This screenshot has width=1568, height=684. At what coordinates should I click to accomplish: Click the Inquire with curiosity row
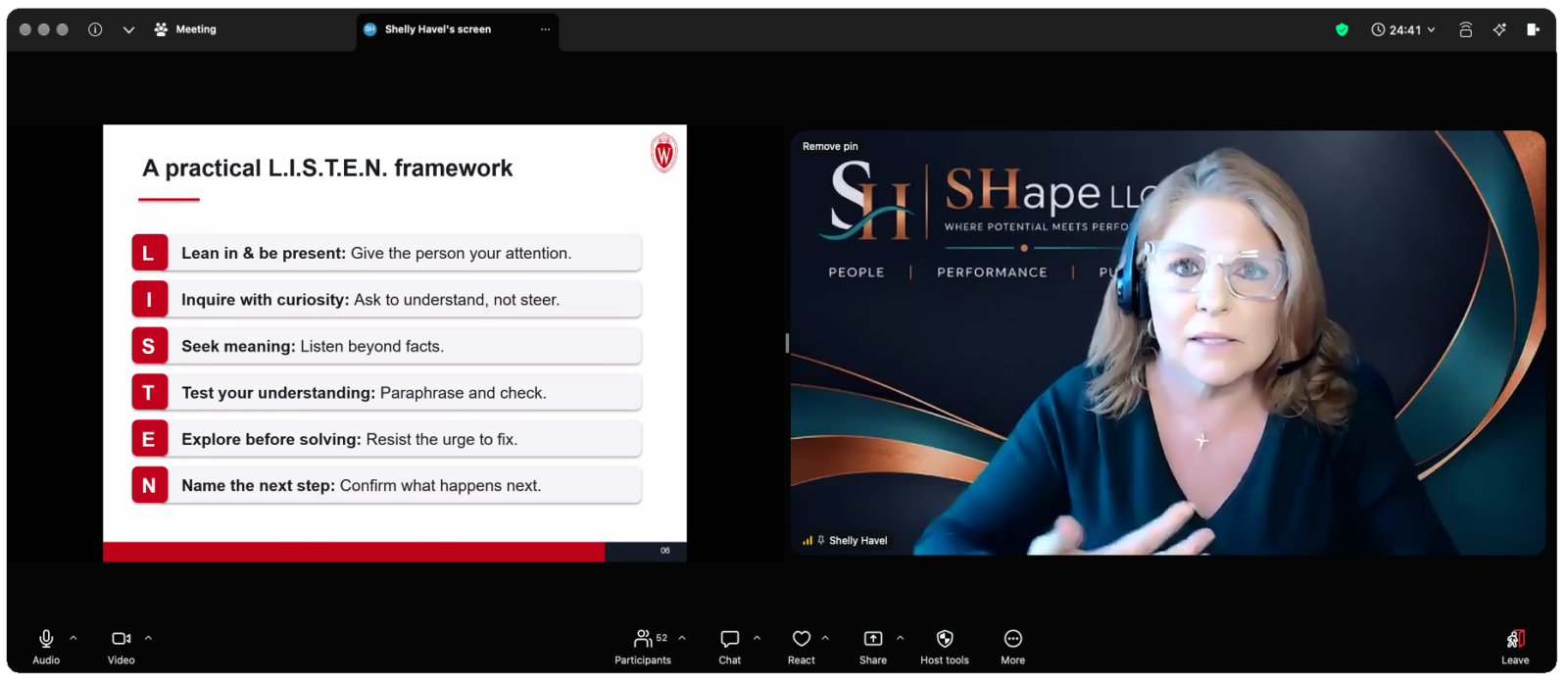[x=387, y=300]
